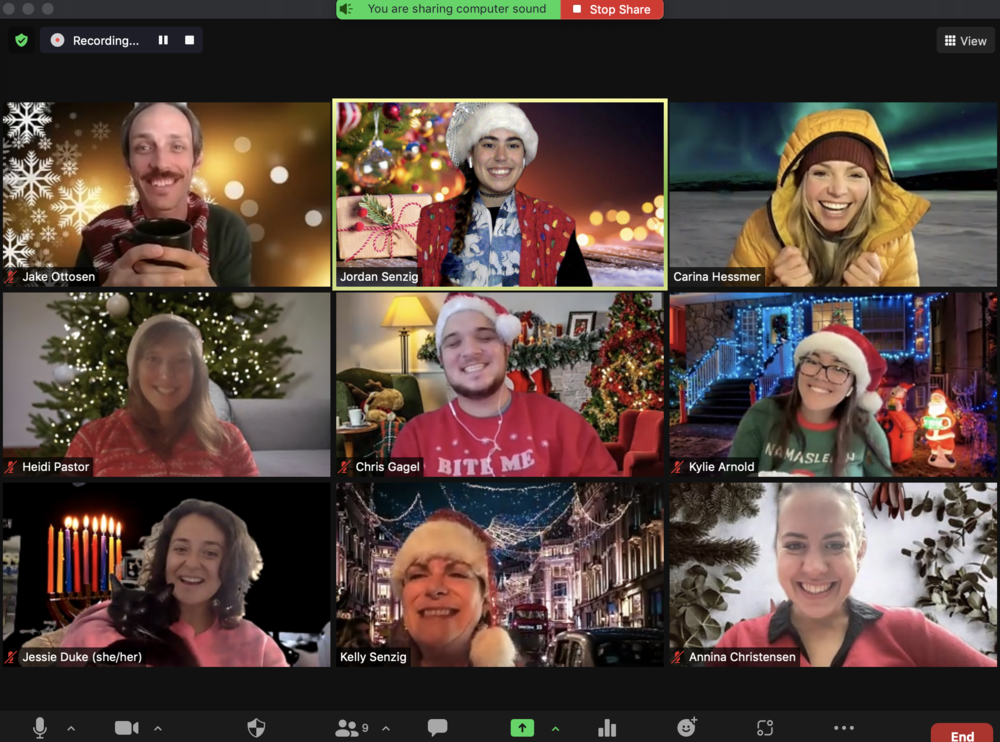1000x742 pixels.
Task: Click the muted mic icon by Heidi Pastor
Action: [x=11, y=466]
